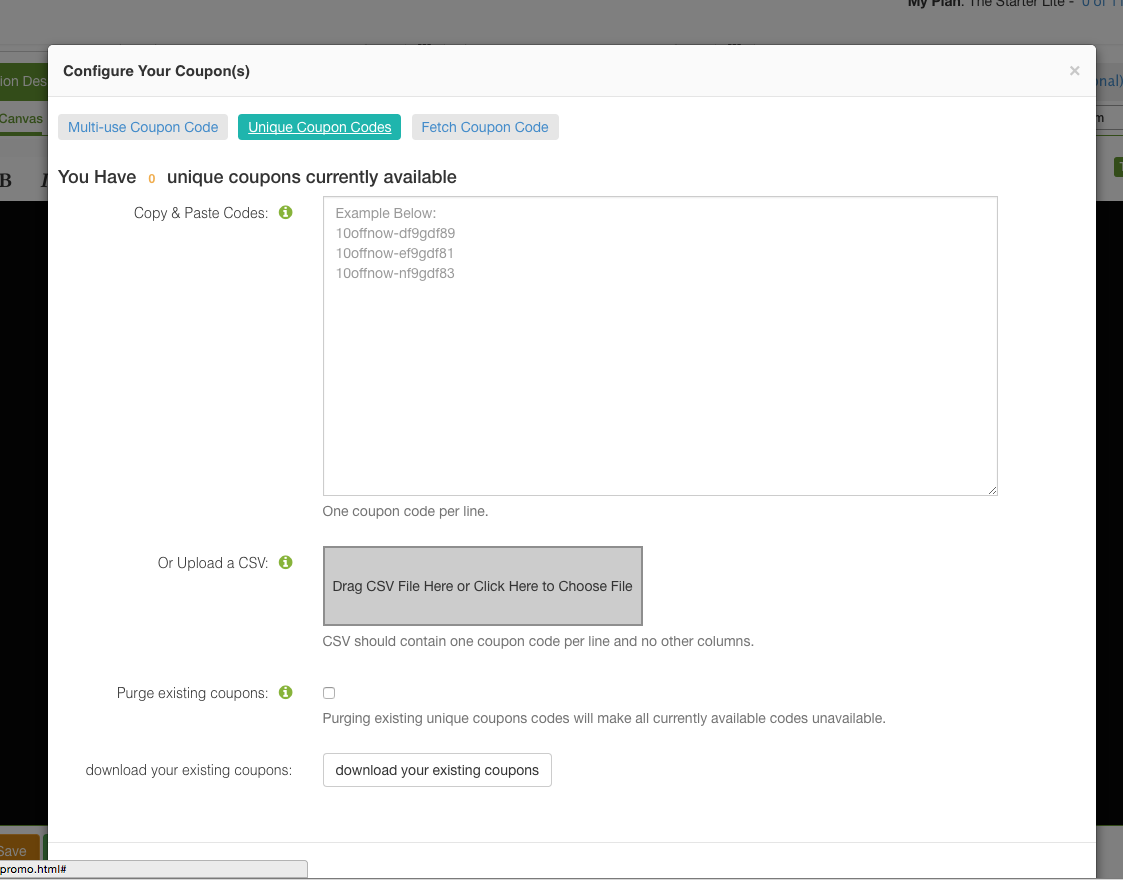
Task: Click the info icon beside Copy & Paste Codes
Action: [285, 212]
